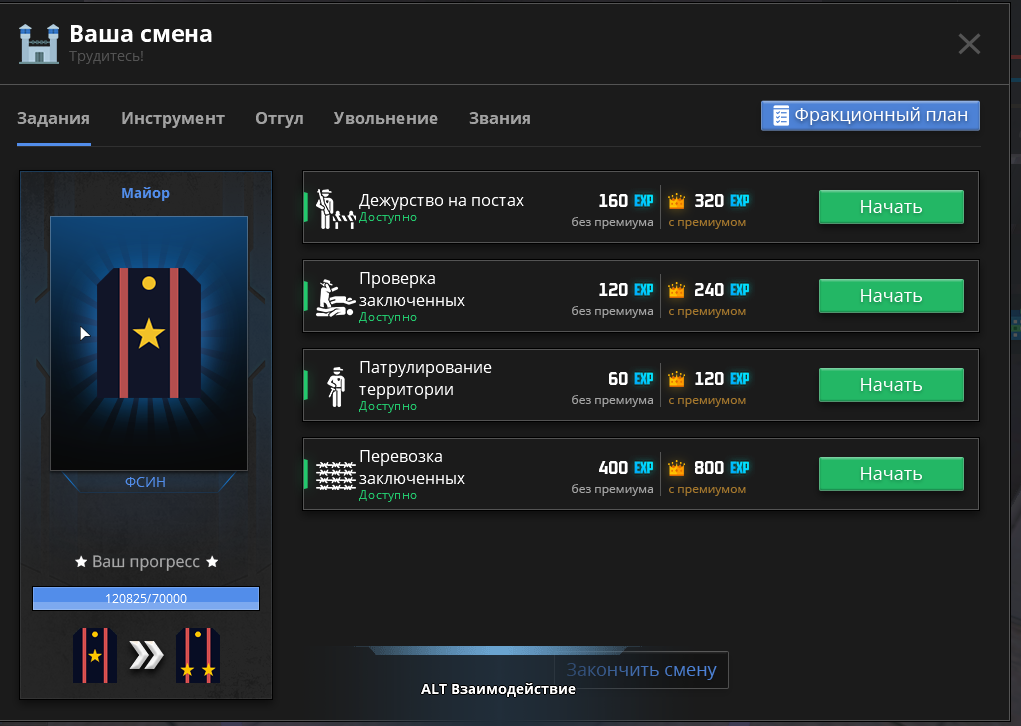Click the Проверка заключенных task icon

click(334, 297)
